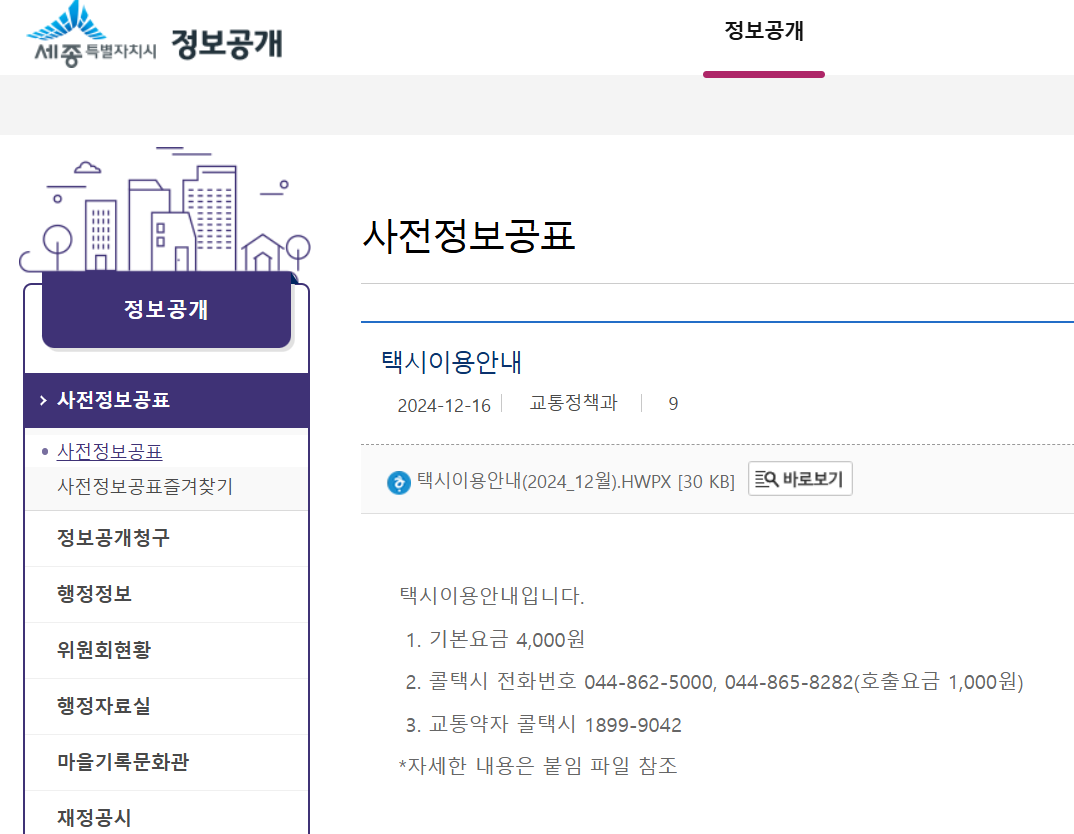Open the 정보공개 top navigation tab
The height and width of the screenshot is (834, 1074).
click(x=764, y=31)
